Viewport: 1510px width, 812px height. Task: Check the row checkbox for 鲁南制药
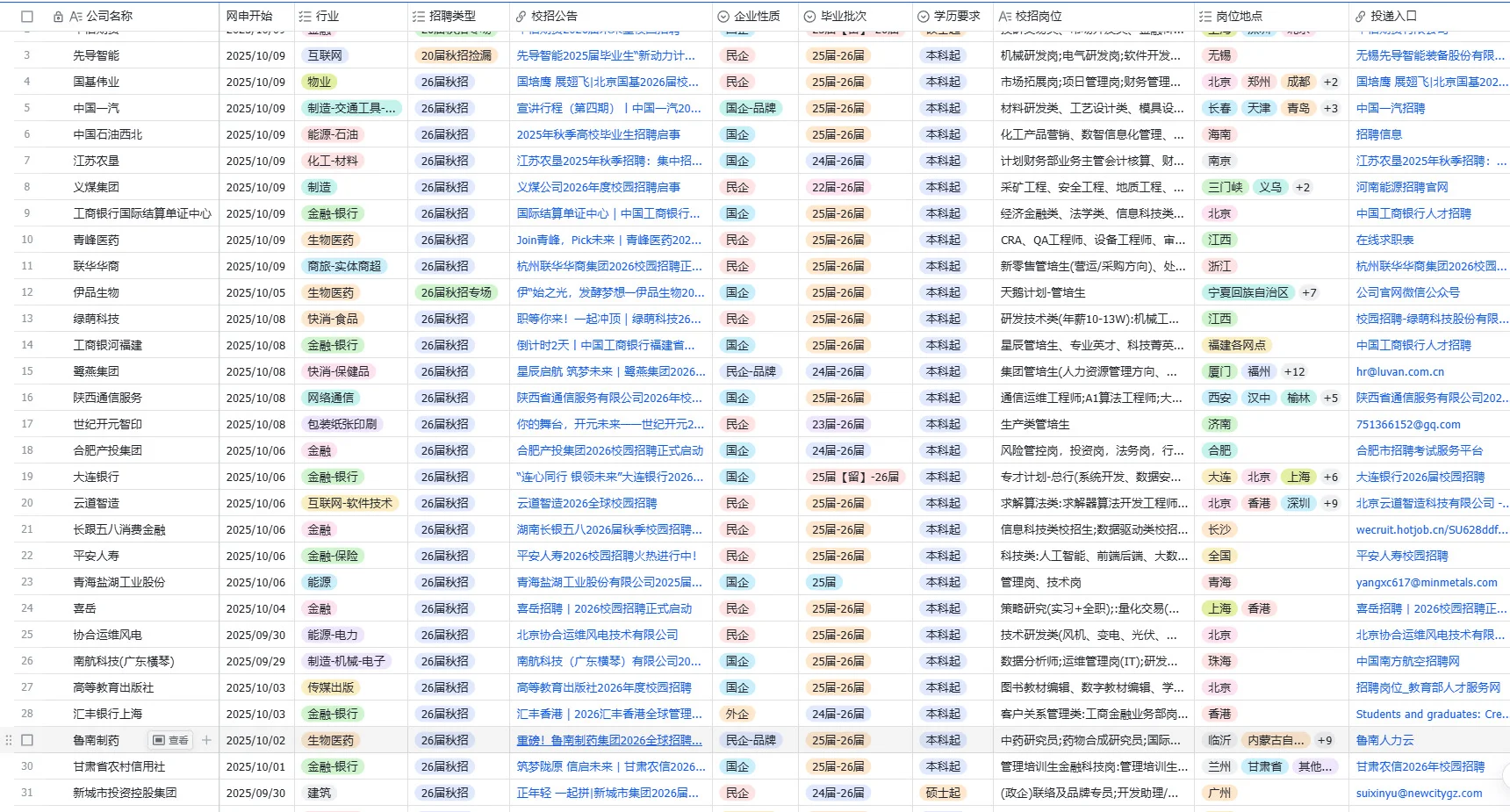click(x=27, y=740)
